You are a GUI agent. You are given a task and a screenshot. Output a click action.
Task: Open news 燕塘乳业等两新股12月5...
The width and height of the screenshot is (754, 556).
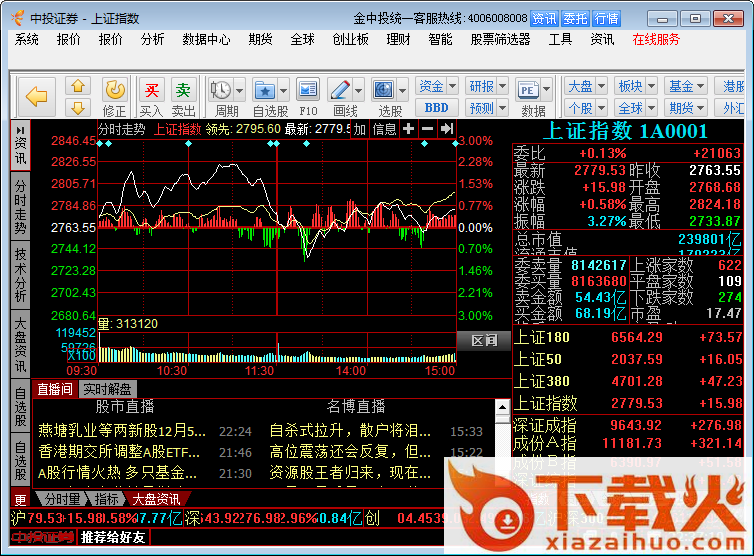click(x=122, y=430)
